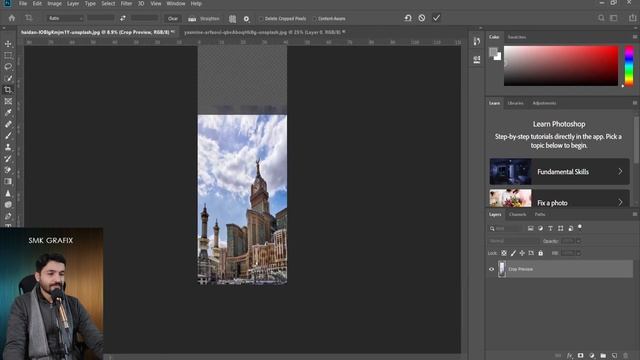Cancel the current crop operation
The width and height of the screenshot is (640, 360).
[x=422, y=18]
